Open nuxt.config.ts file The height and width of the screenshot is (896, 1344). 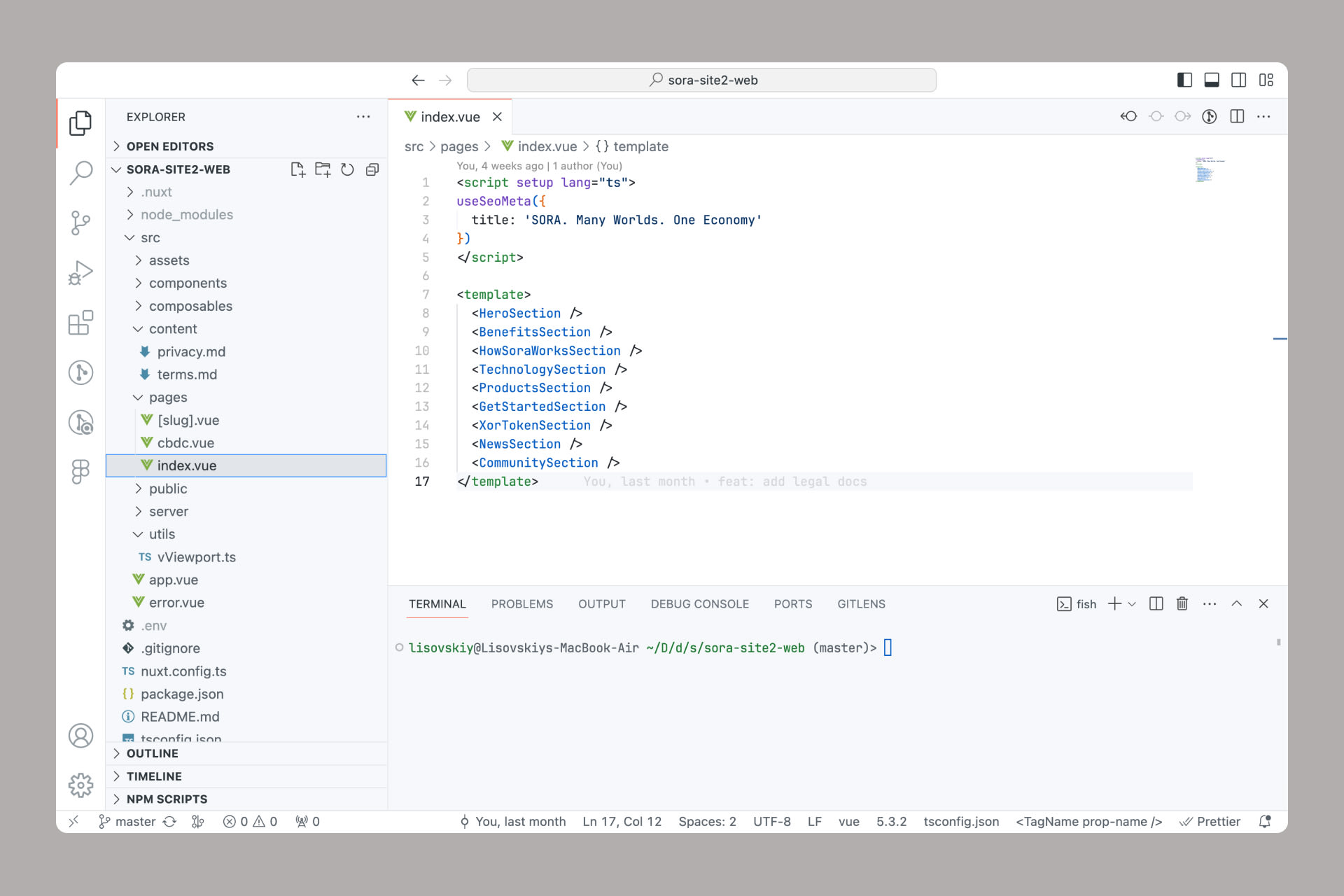click(246, 671)
